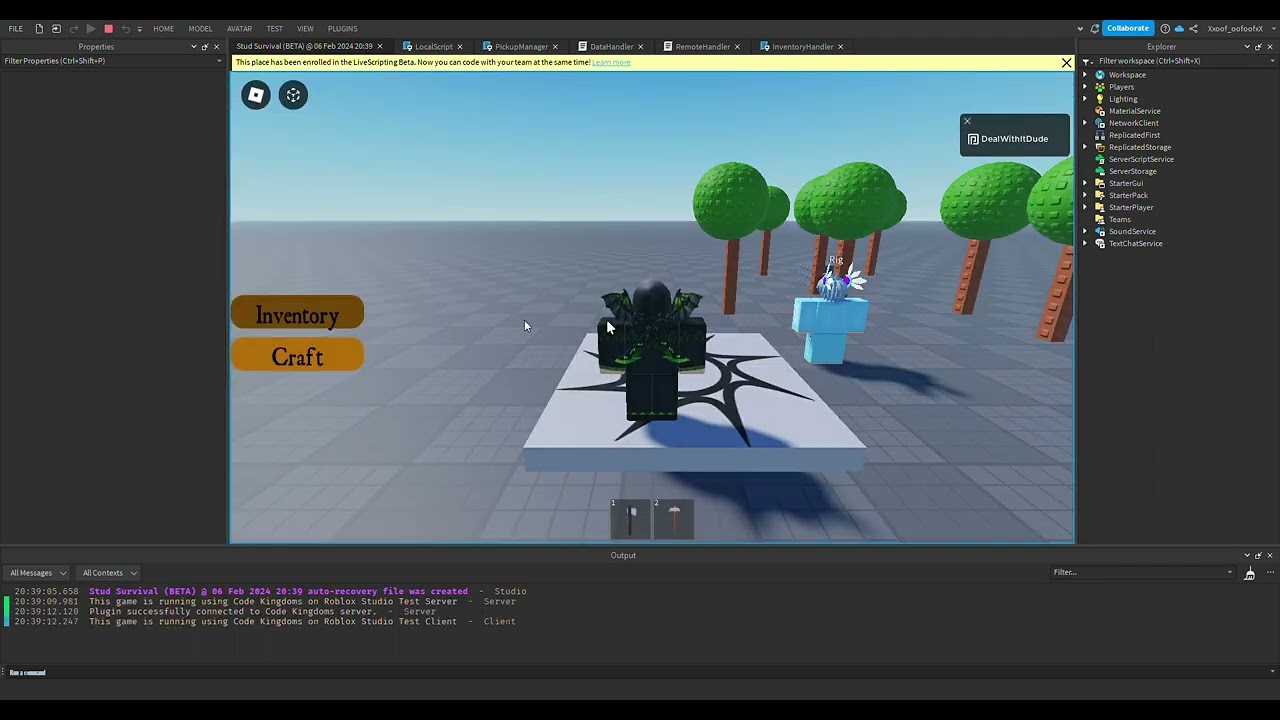Click the New file icon in top toolbar
This screenshot has width=1280, height=720.
(x=39, y=28)
